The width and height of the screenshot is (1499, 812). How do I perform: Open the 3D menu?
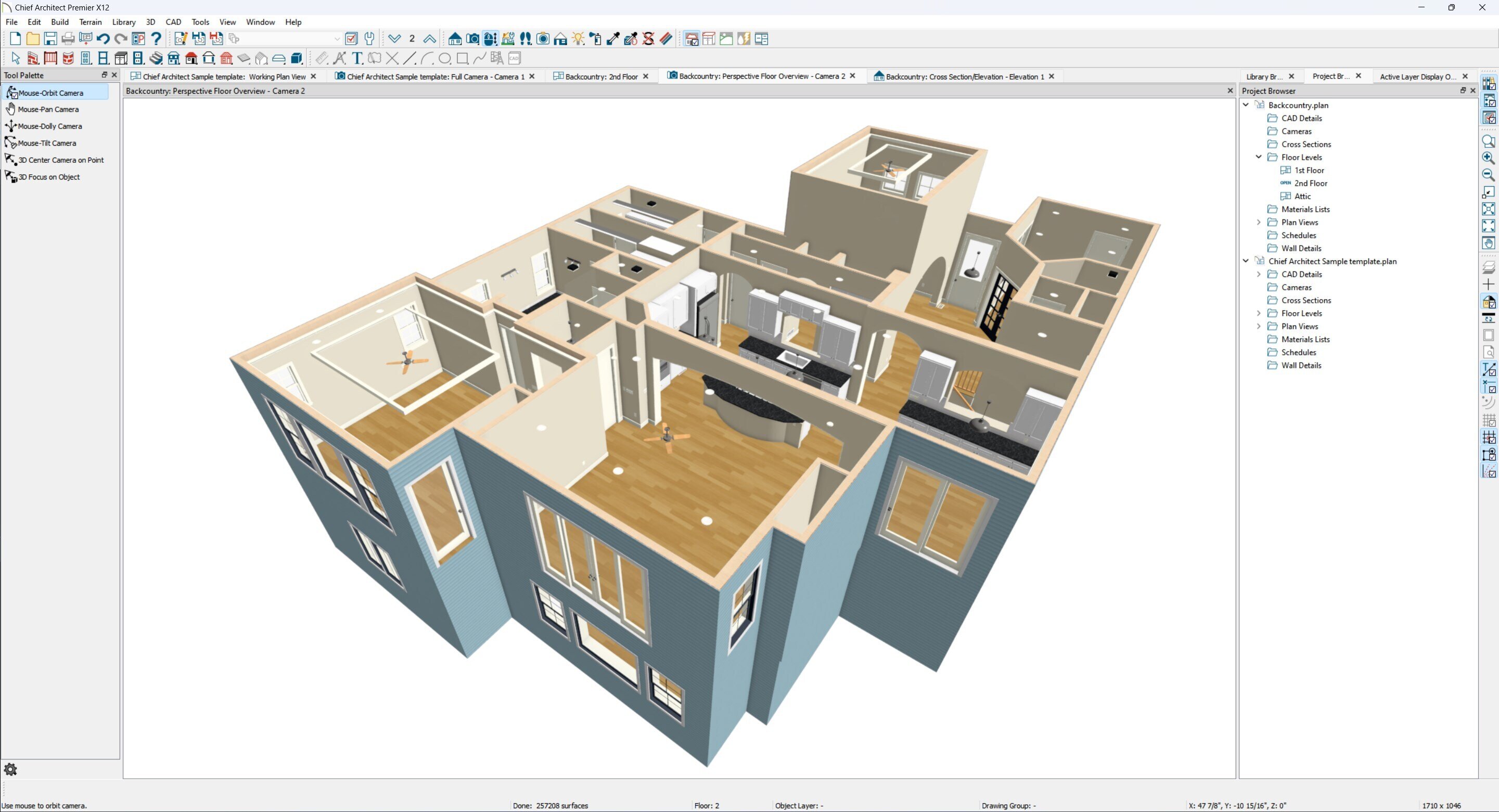point(150,21)
